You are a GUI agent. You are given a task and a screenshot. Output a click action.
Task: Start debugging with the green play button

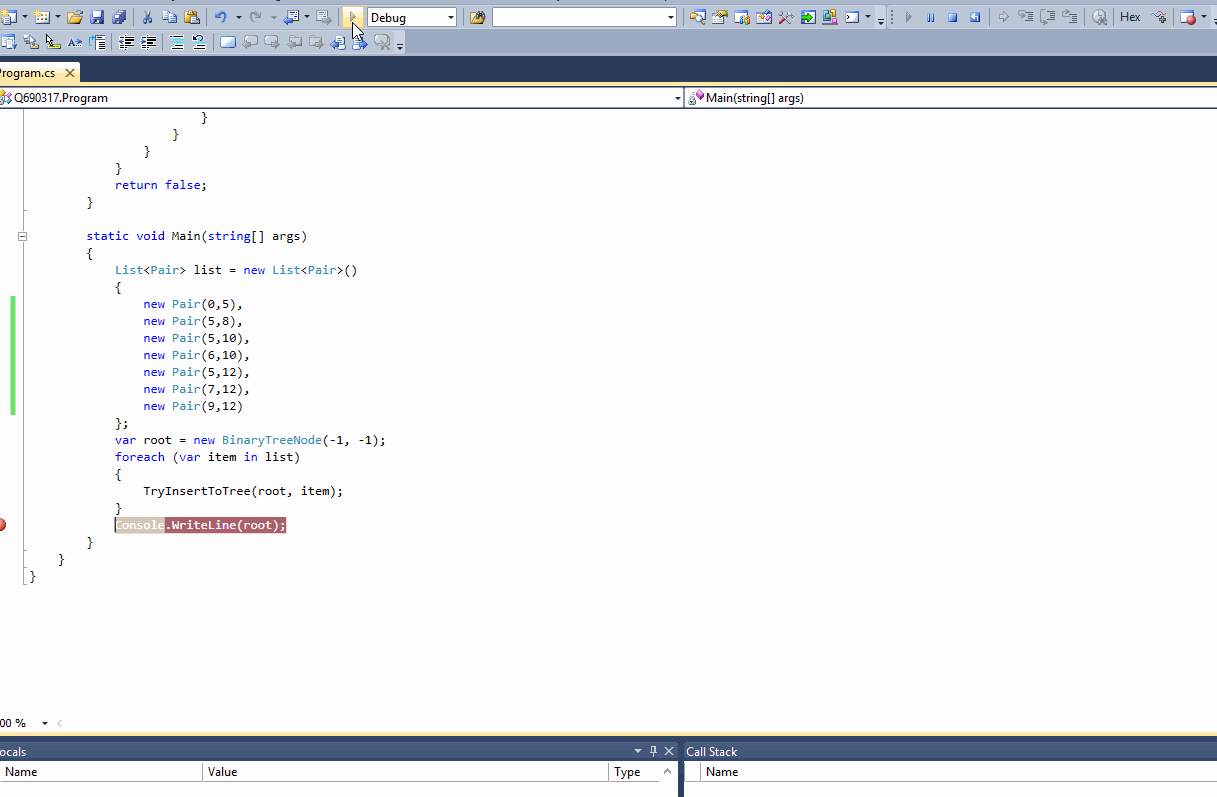(x=353, y=17)
